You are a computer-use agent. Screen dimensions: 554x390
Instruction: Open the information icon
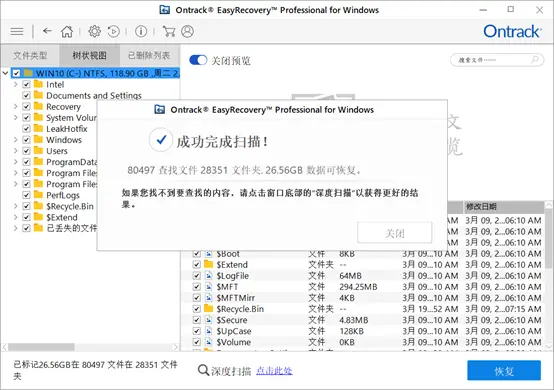(141, 31)
